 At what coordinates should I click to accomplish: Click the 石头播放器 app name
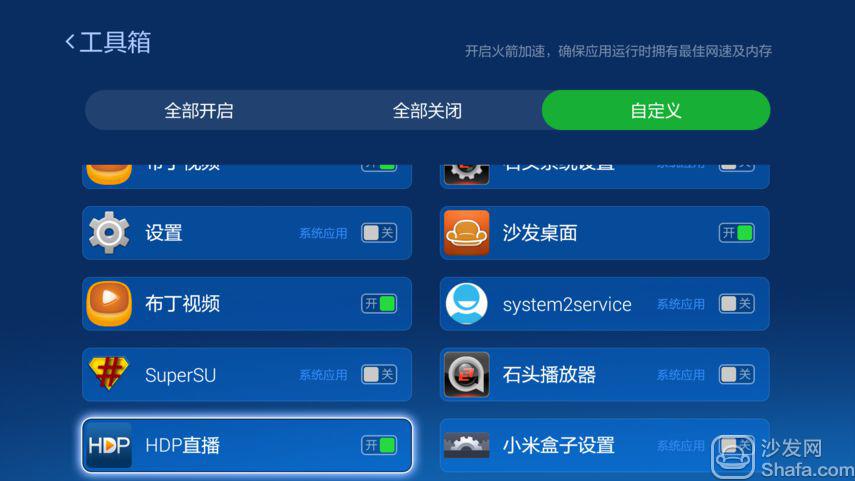(x=549, y=375)
